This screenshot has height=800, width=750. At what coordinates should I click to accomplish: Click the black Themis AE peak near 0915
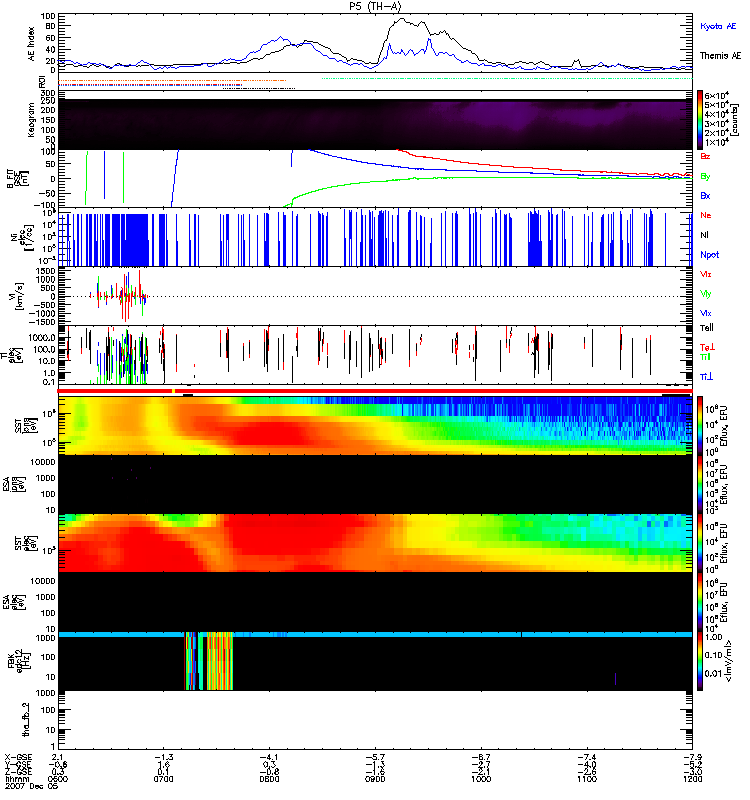click(403, 19)
